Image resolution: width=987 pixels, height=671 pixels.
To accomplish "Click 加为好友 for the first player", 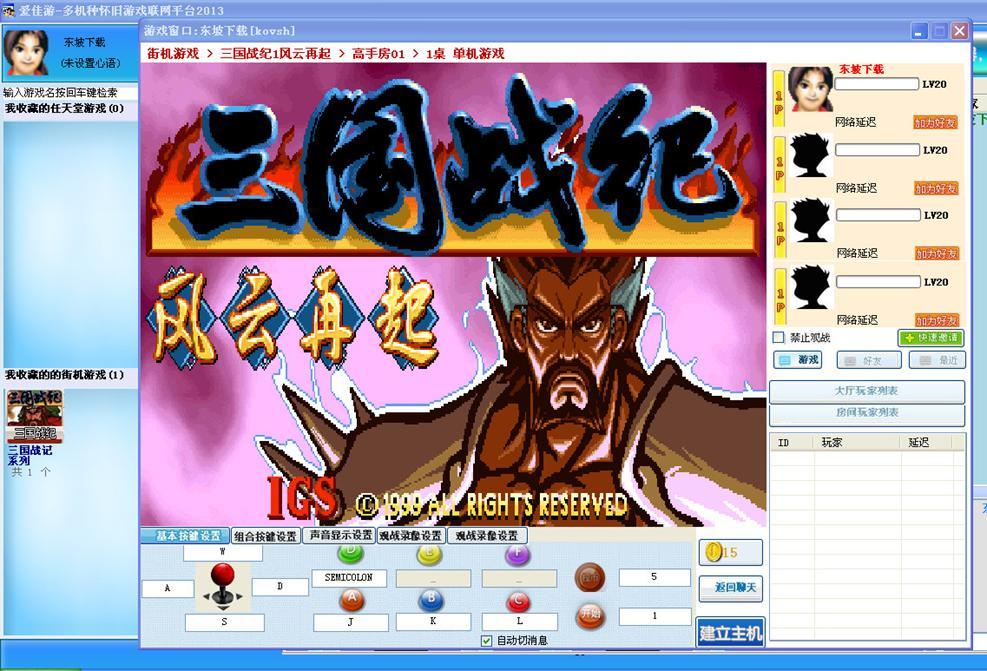I will point(935,123).
